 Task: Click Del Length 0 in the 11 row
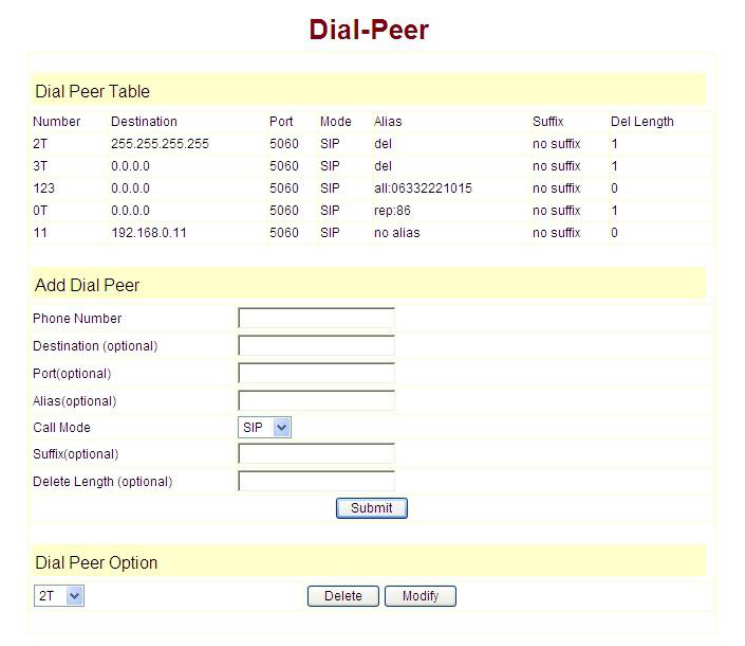[614, 232]
